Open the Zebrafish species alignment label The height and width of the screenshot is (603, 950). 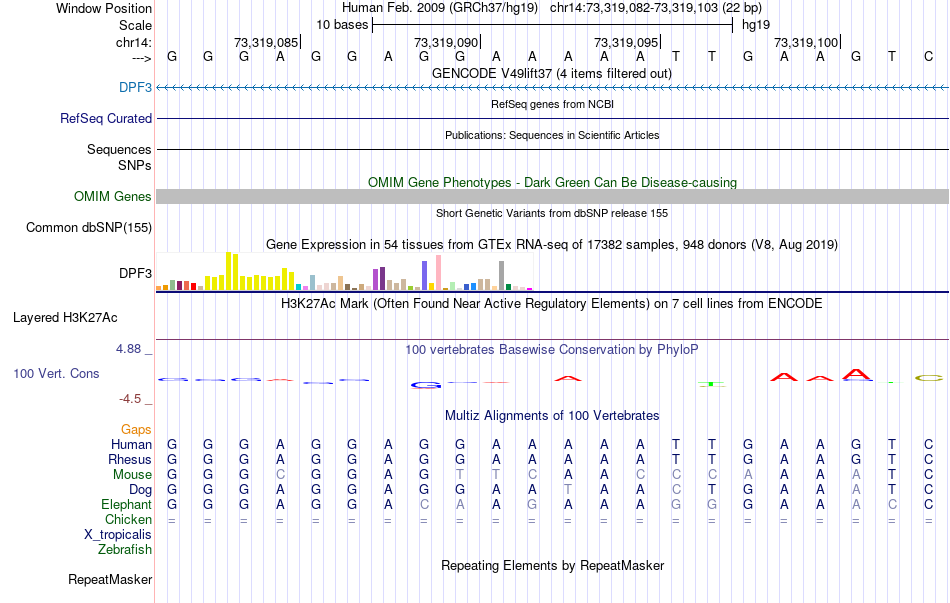tap(125, 549)
